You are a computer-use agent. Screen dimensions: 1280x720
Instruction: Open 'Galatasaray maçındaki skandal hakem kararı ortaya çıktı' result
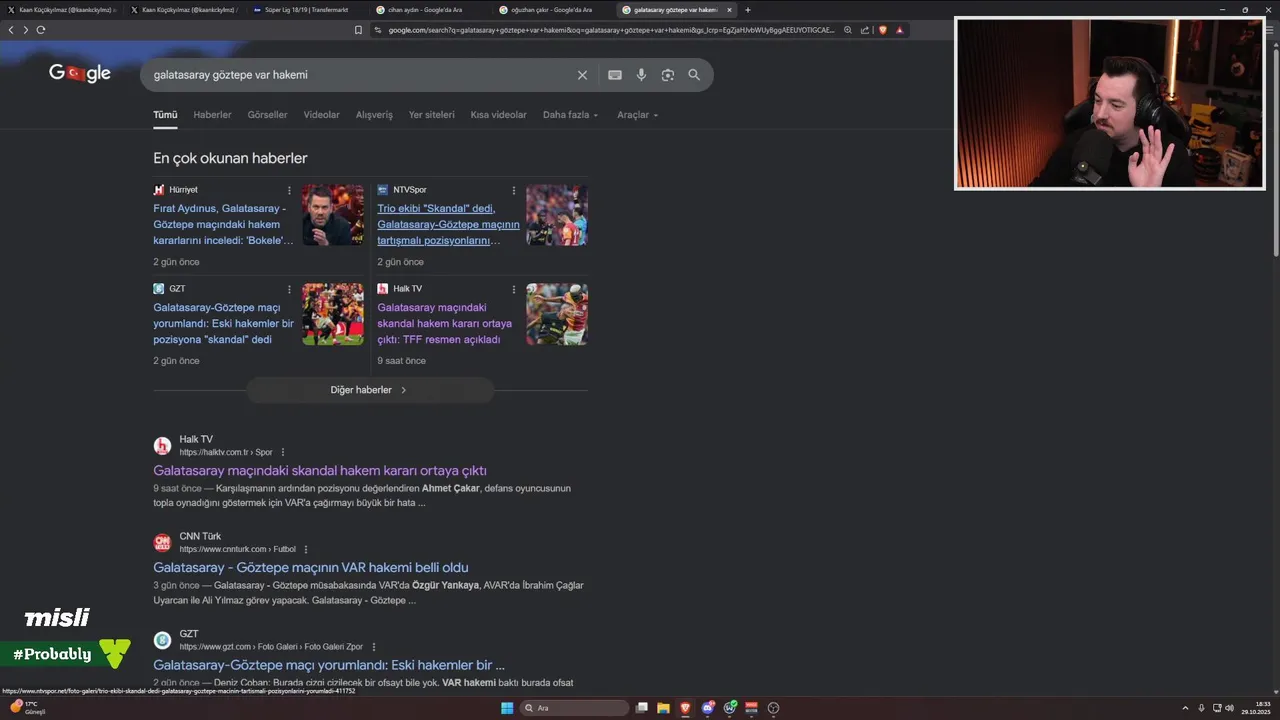coord(320,470)
